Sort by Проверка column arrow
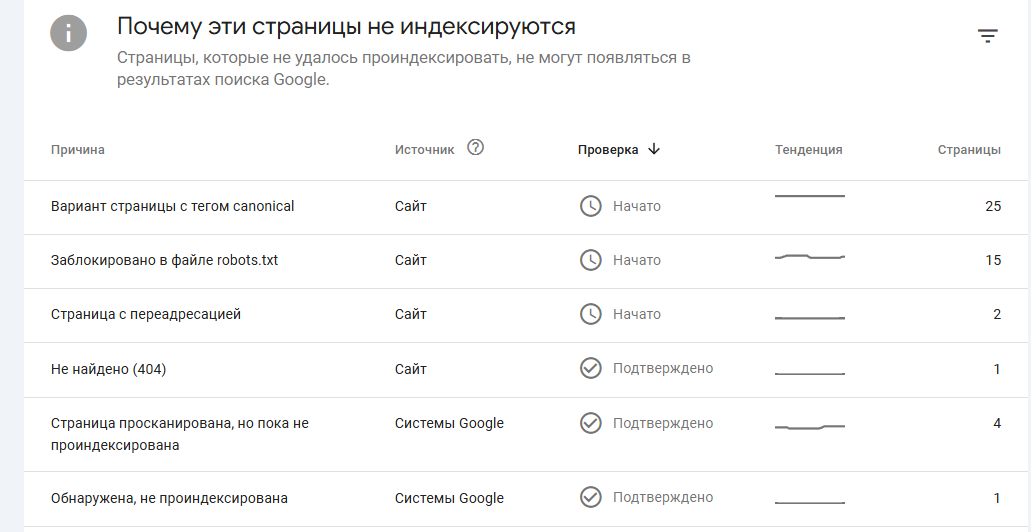Screen dimensions: 1031x532 pos(654,149)
